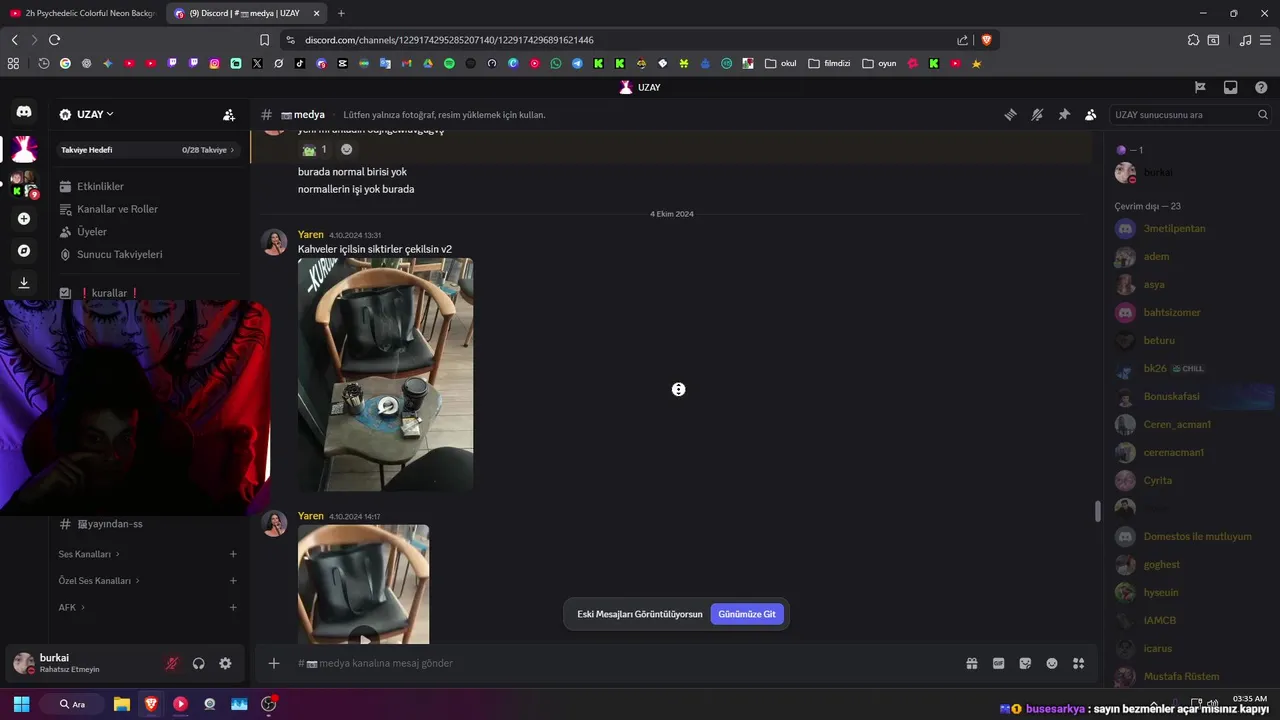
Task: Open pinned messages pin icon
Action: click(1064, 114)
